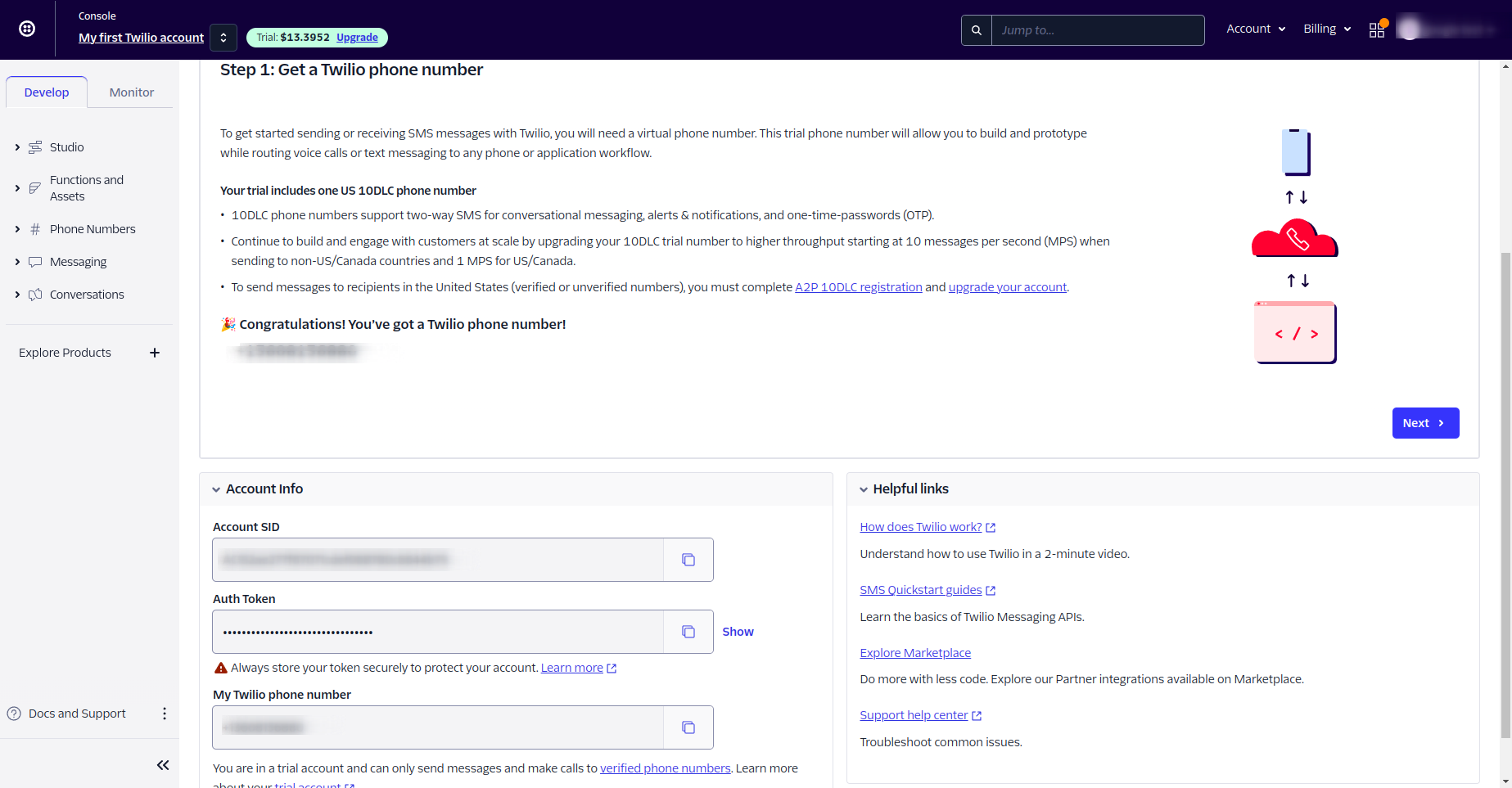Open the account switcher dropdown
1512x788 pixels.
pos(223,38)
